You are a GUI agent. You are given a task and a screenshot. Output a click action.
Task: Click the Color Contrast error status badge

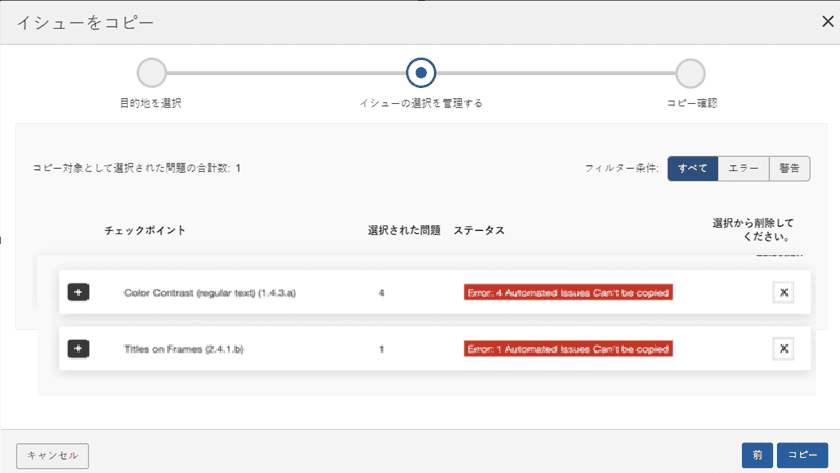(567, 293)
